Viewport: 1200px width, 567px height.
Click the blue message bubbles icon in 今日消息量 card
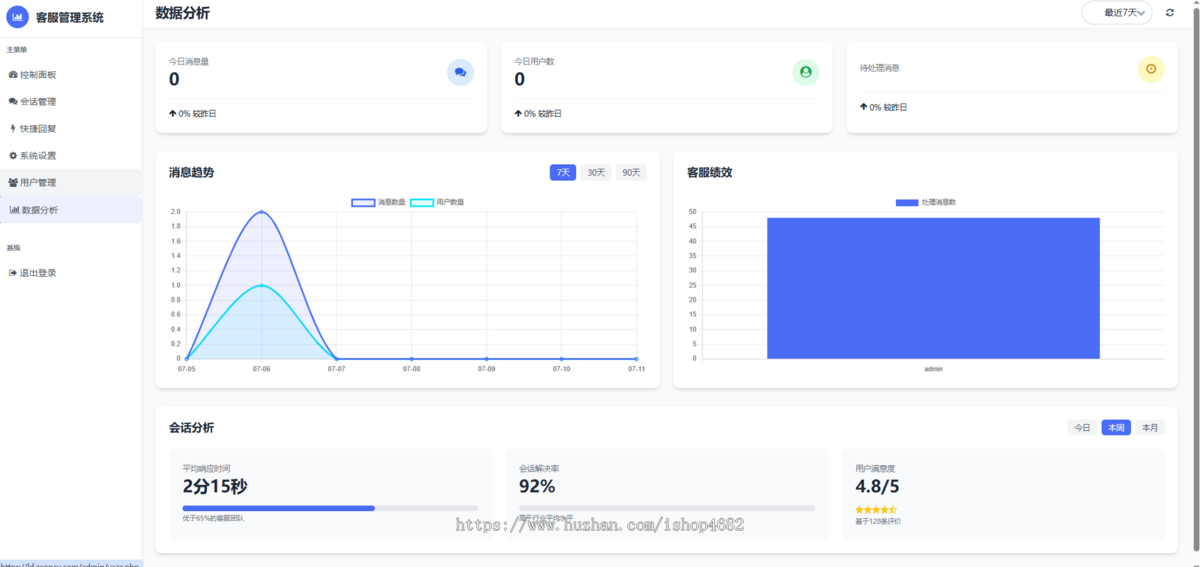click(460, 72)
